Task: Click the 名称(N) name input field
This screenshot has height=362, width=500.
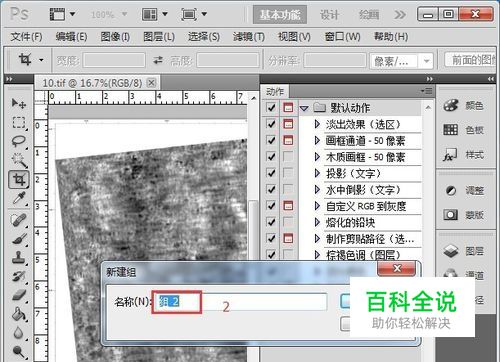Action: [239, 302]
